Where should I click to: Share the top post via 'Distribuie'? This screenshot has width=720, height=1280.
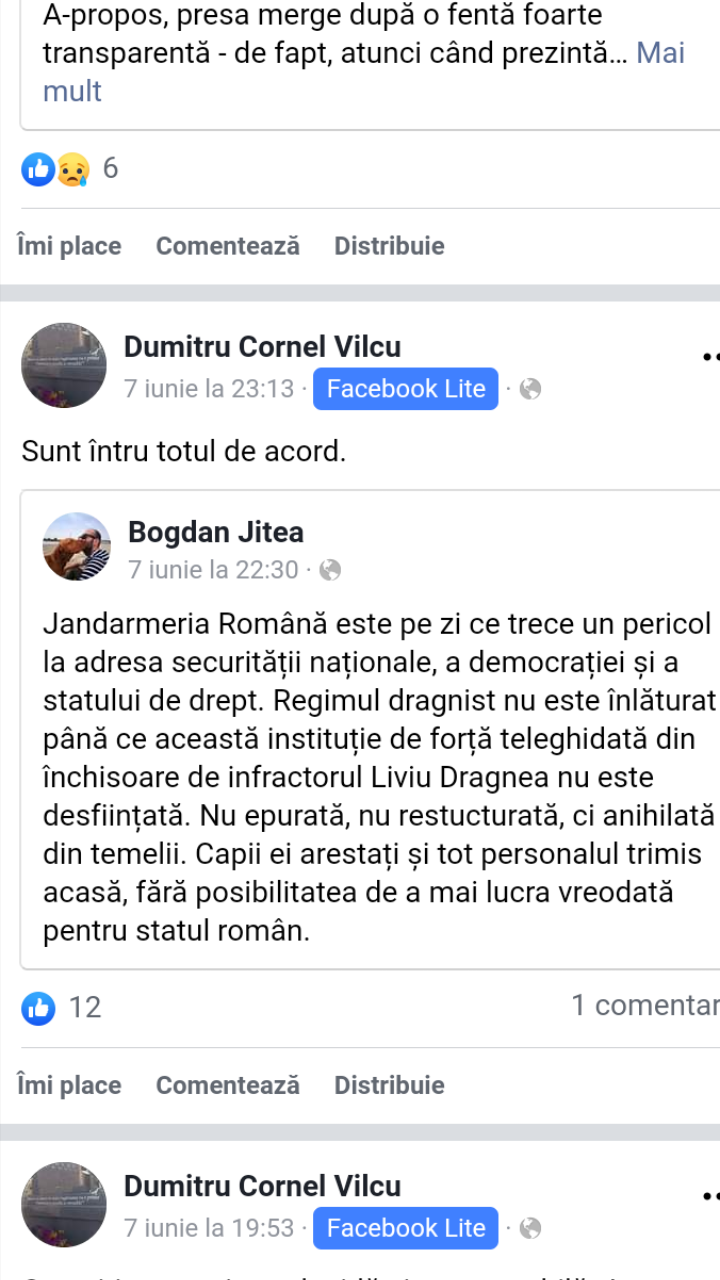[389, 246]
